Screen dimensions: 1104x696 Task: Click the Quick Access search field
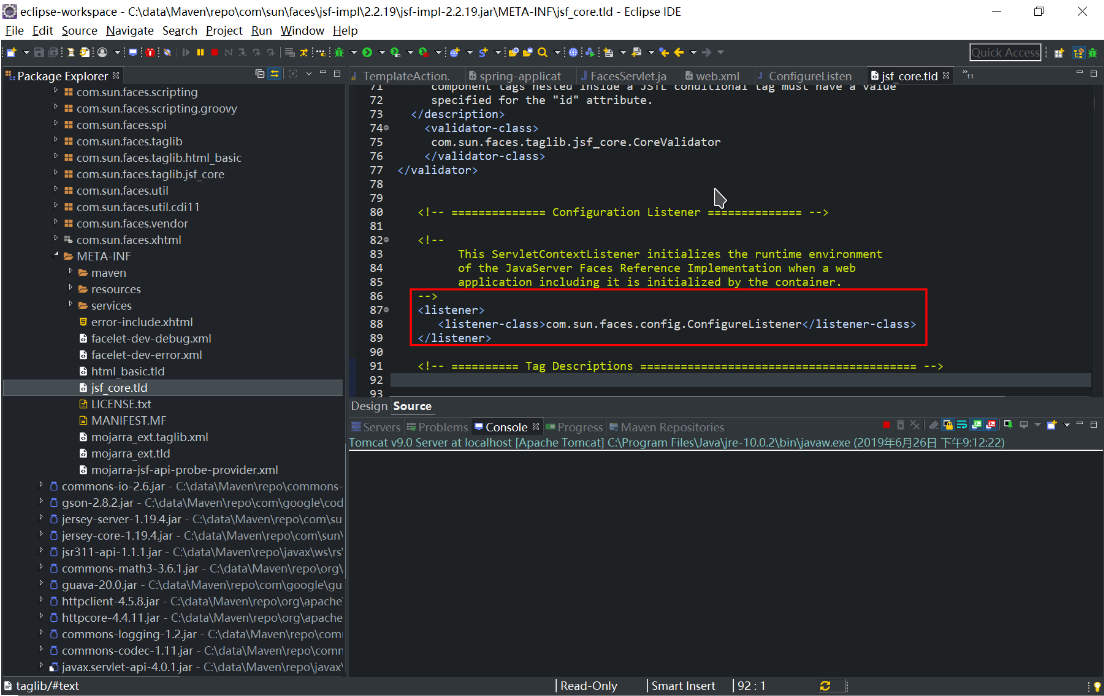(1004, 52)
